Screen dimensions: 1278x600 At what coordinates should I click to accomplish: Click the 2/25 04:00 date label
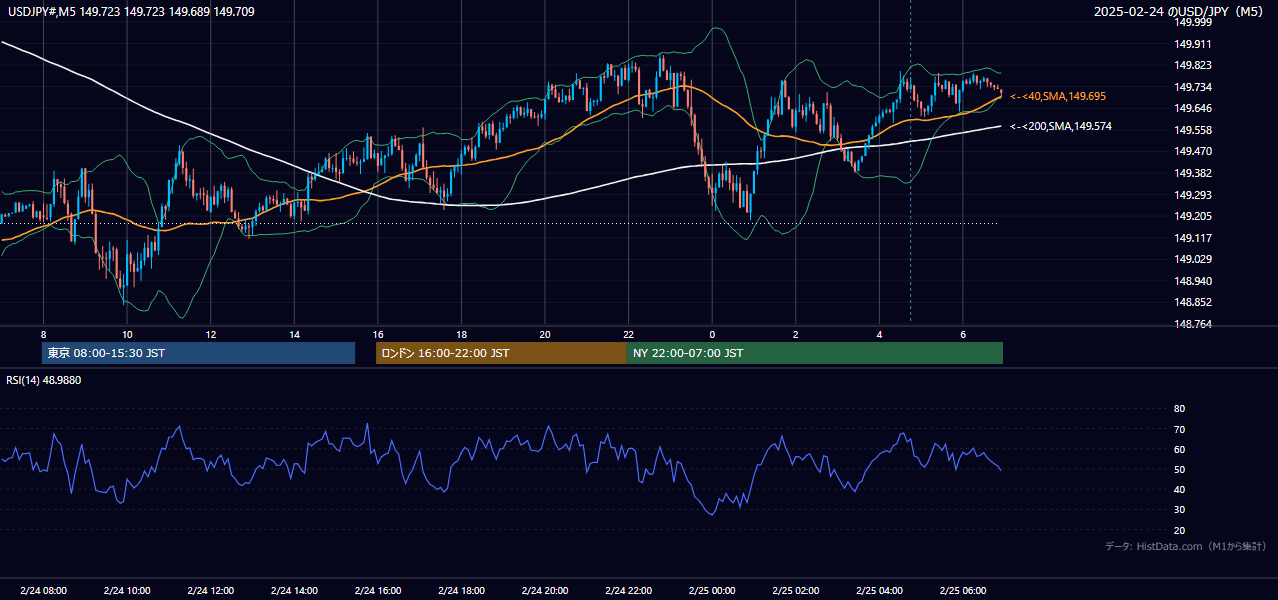click(880, 591)
